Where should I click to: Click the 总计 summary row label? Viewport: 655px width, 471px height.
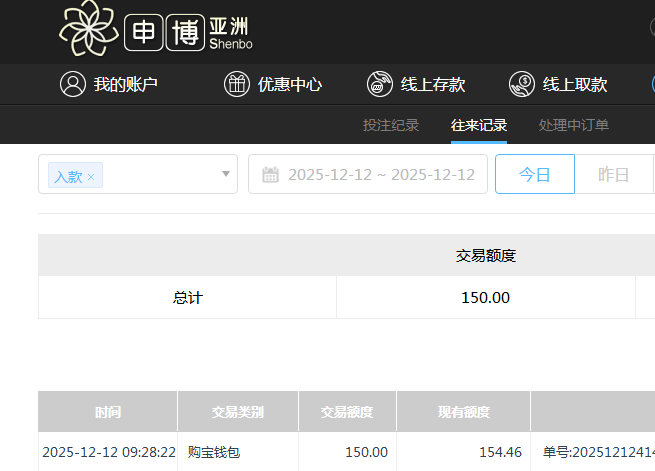pos(188,298)
